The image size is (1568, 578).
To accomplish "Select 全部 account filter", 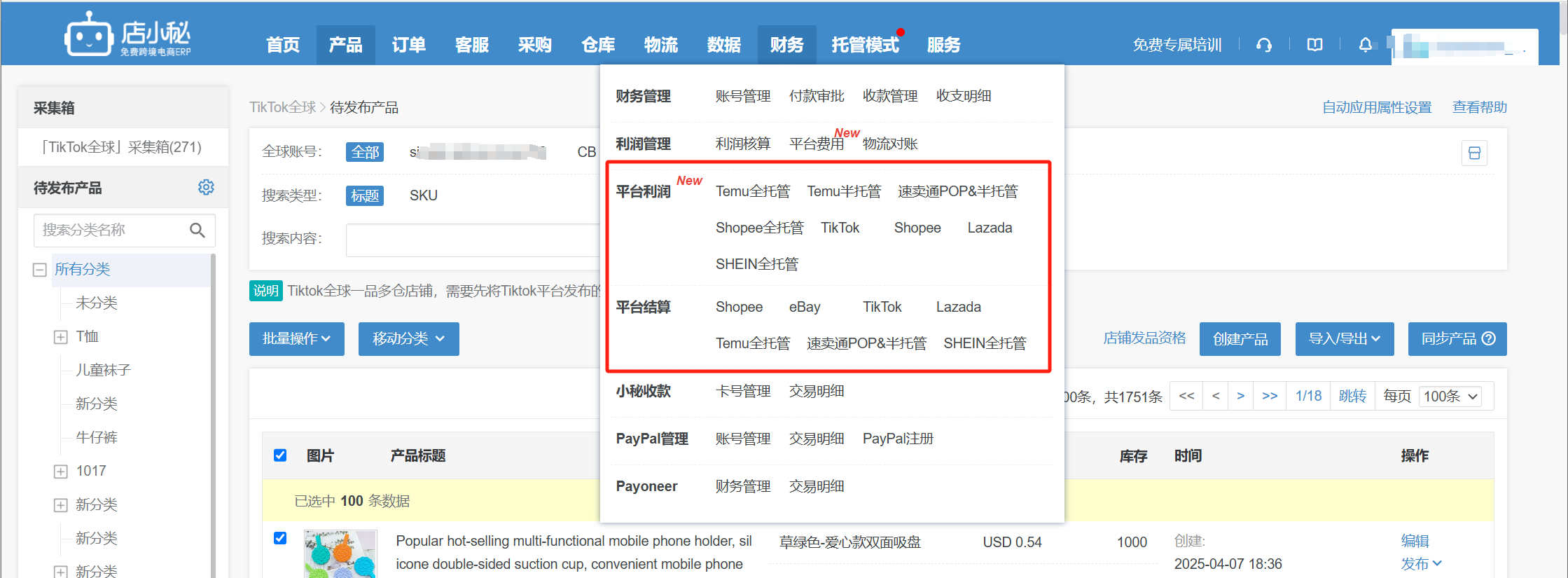I will [x=365, y=152].
